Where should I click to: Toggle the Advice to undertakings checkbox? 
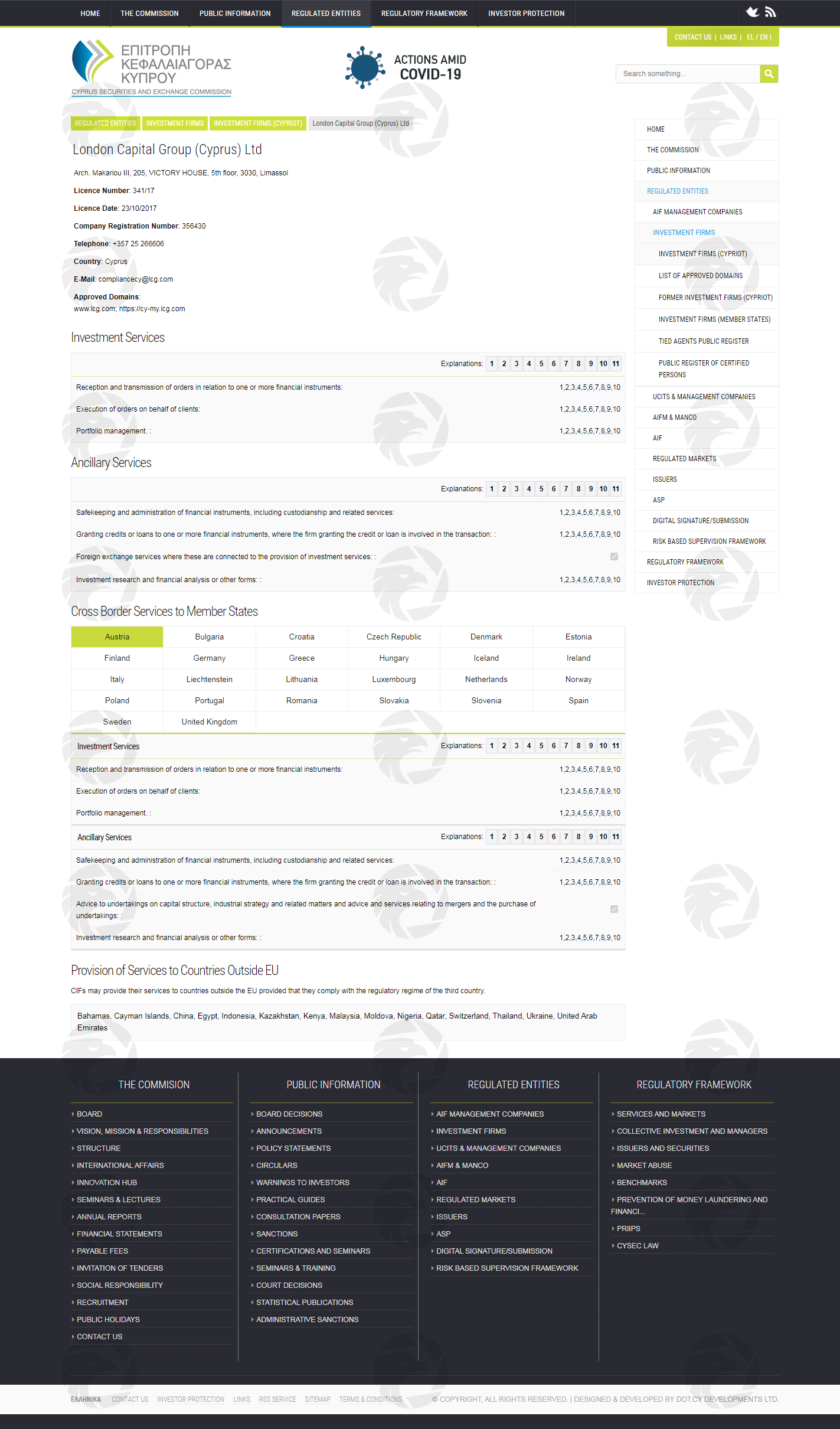tap(614, 909)
